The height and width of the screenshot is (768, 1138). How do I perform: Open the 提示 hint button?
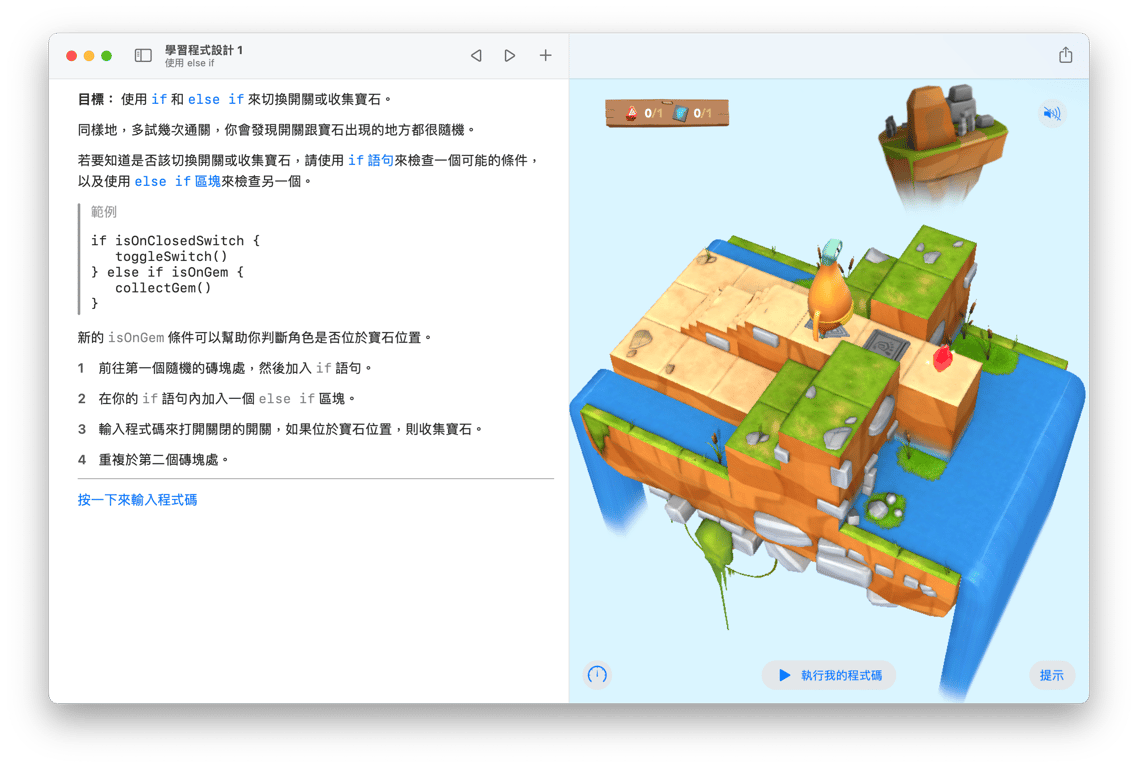pos(1051,675)
